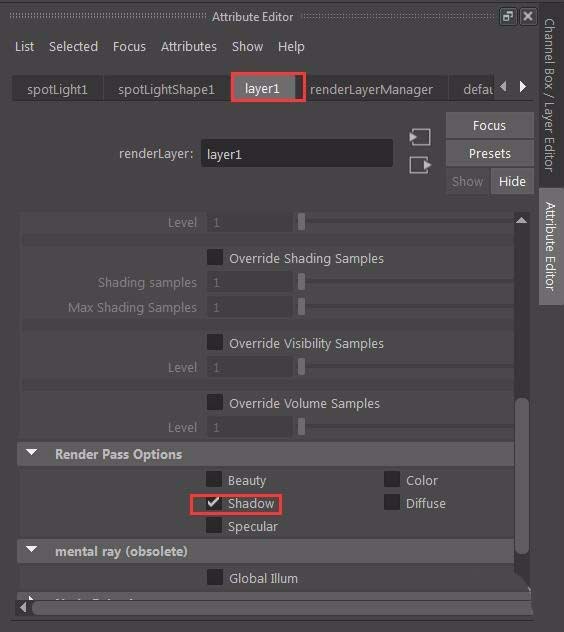
Task: Open the Show menu
Action: [x=247, y=47]
